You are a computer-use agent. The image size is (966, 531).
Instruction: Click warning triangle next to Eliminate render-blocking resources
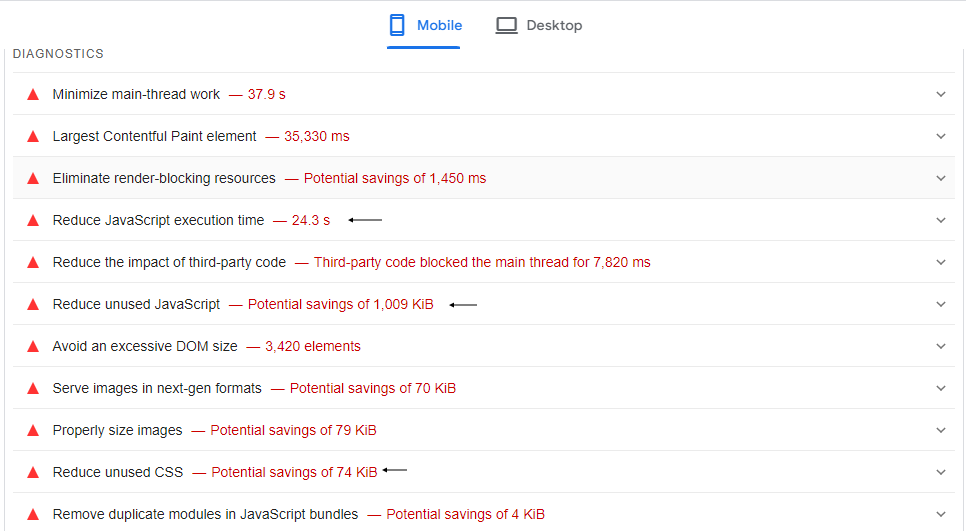[33, 178]
